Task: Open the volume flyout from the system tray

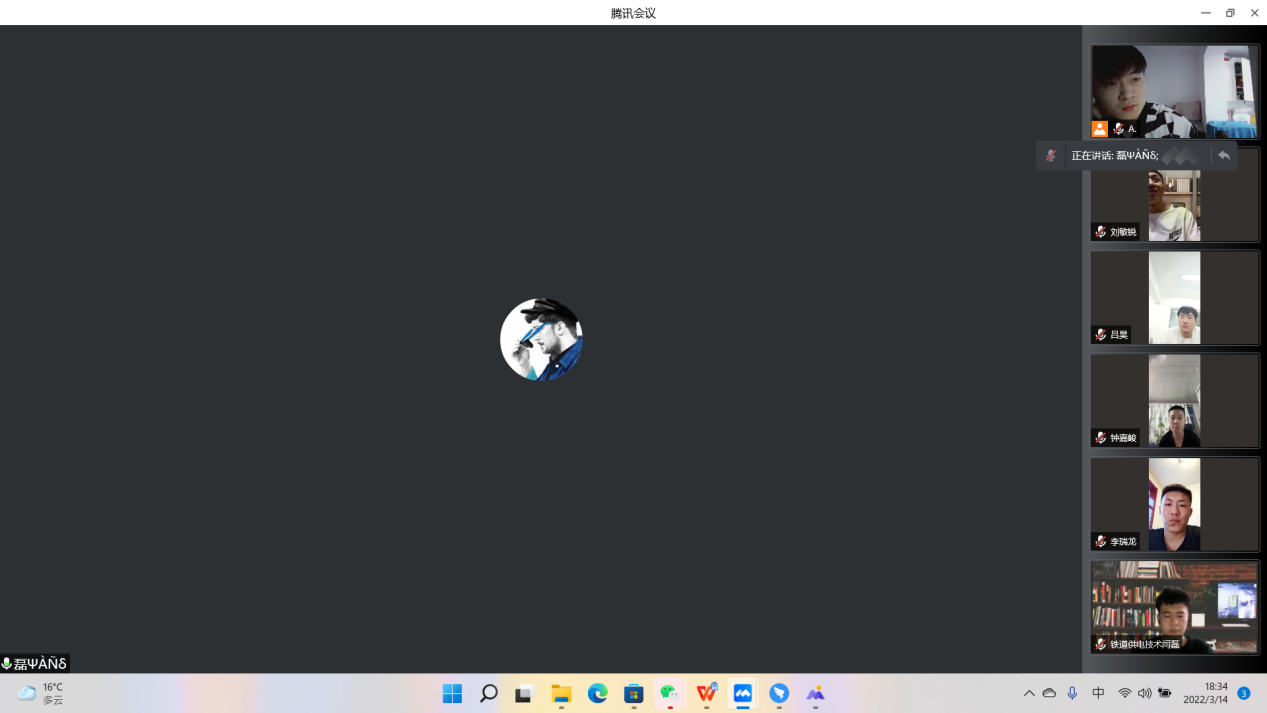Action: point(1144,693)
